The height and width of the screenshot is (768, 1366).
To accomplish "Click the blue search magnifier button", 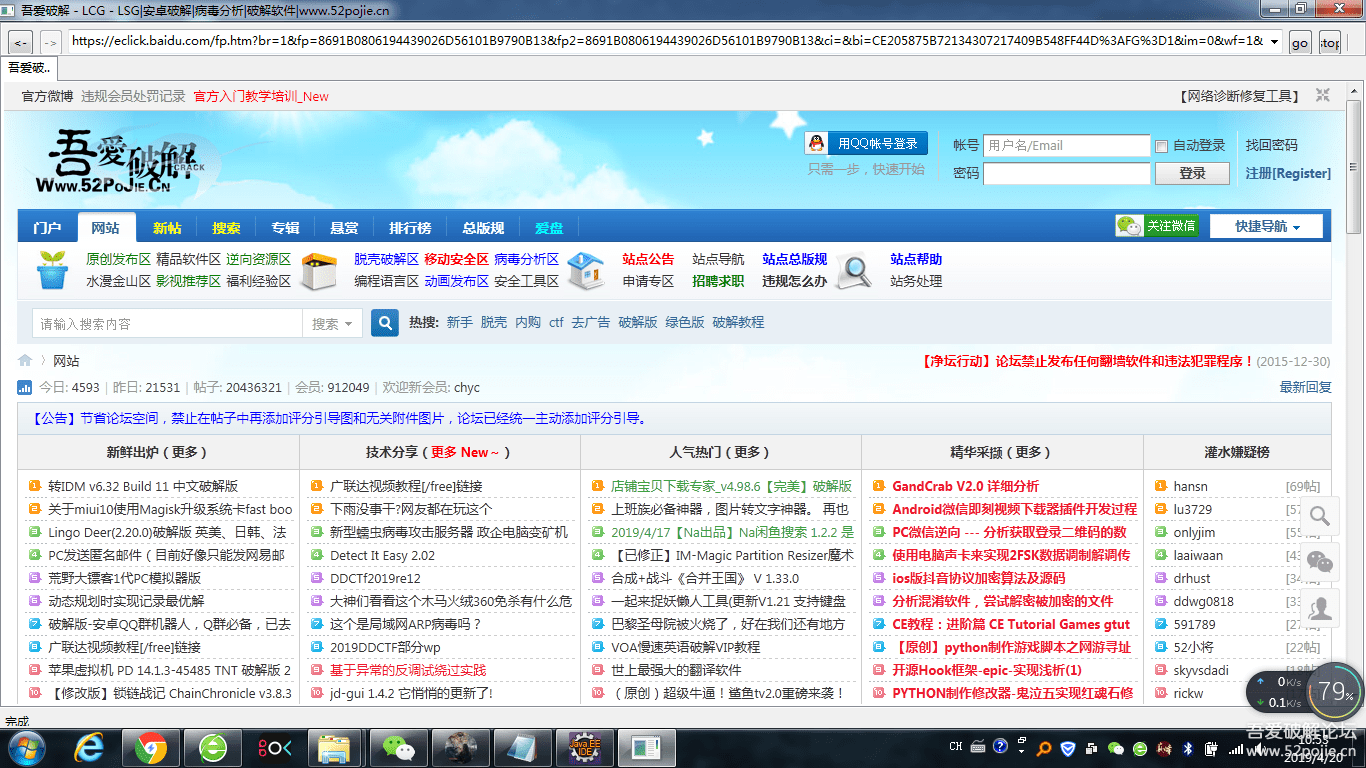I will tap(385, 323).
